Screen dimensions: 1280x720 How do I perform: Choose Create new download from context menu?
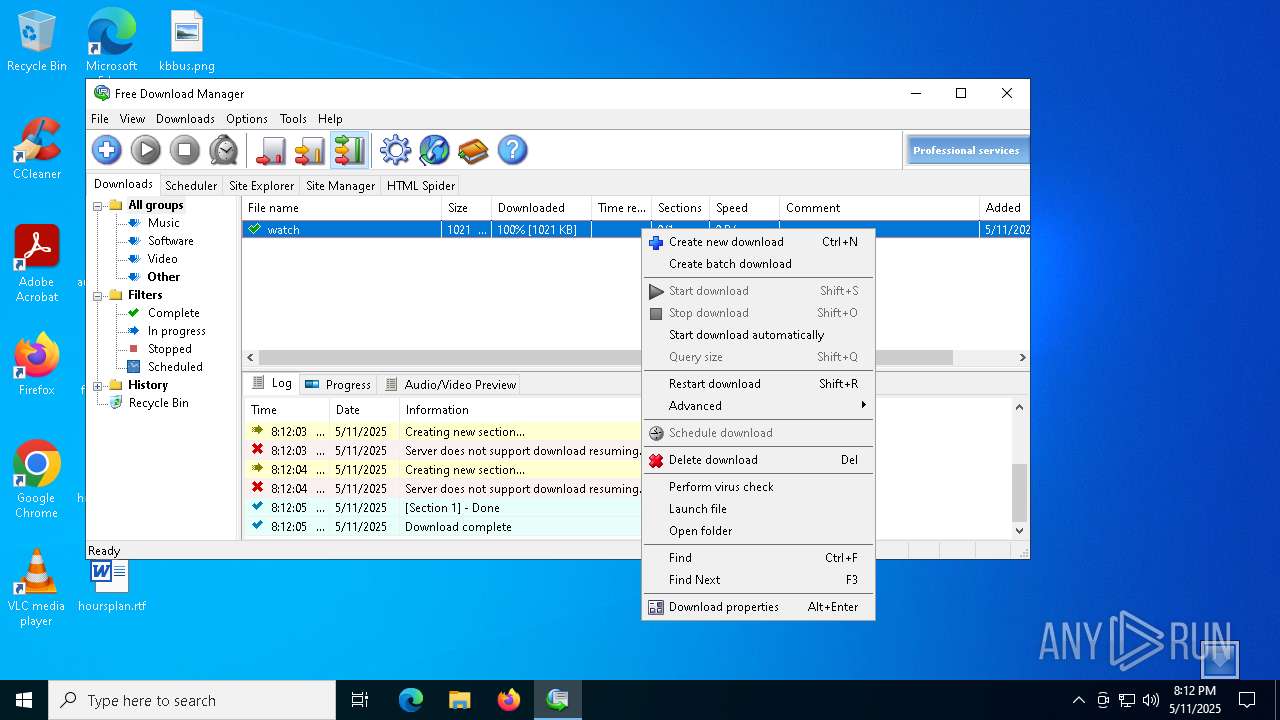point(758,242)
